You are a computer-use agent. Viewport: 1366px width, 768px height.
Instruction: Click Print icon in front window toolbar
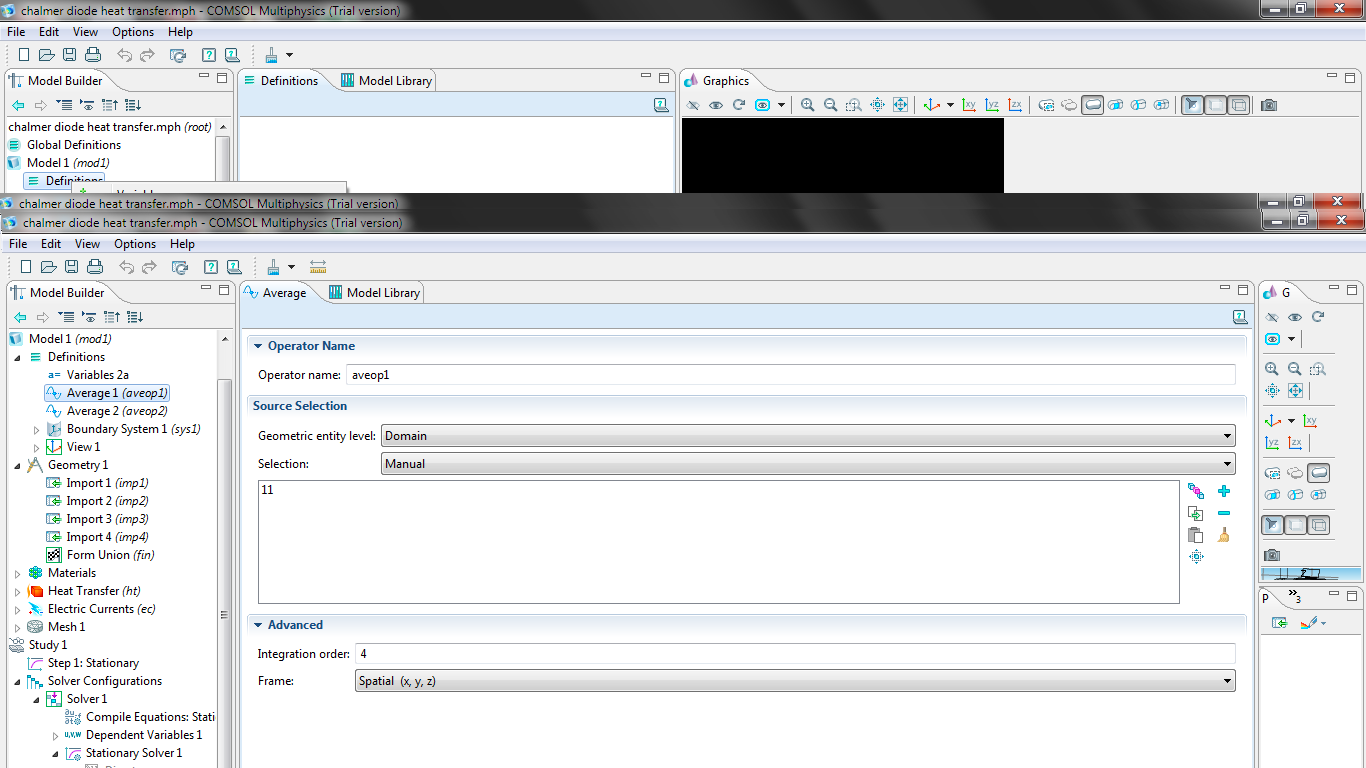tap(95, 267)
